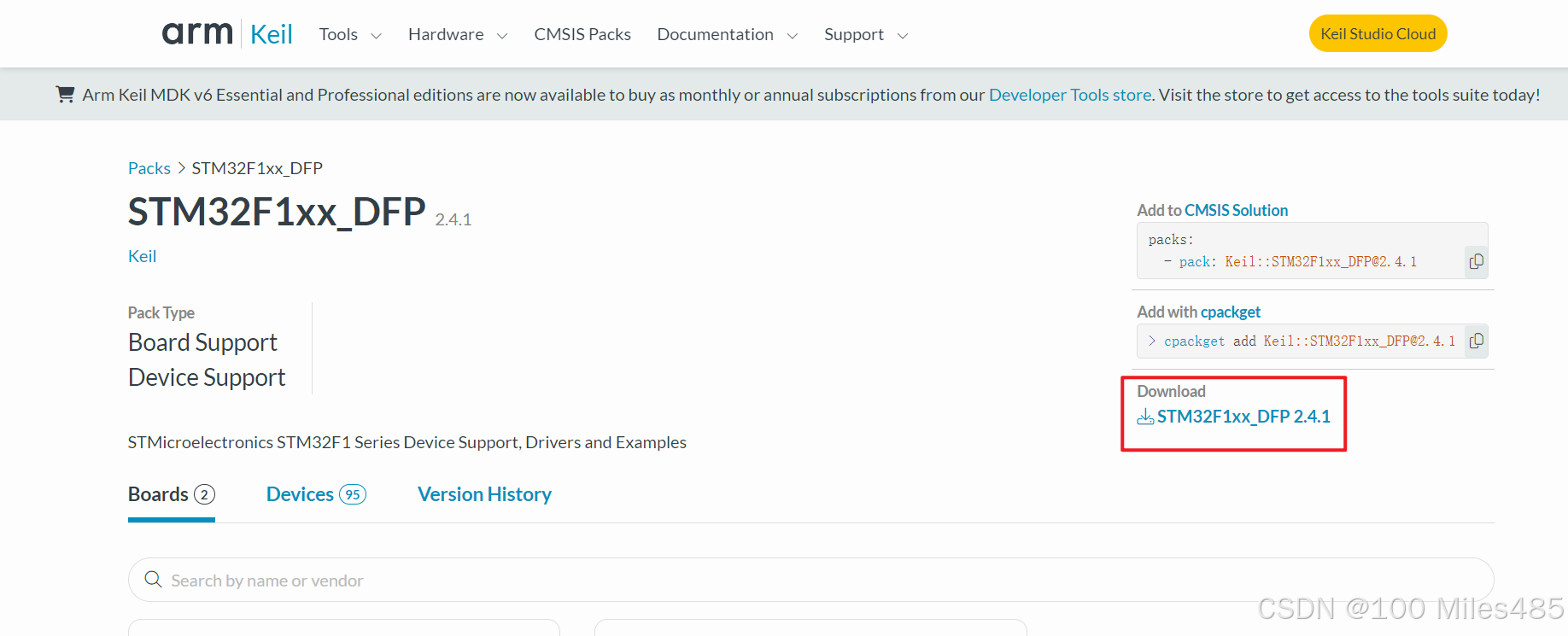Screen dimensions: 1568x636
Task: Click the Keil Studio Cloud button
Action: pyautogui.click(x=1378, y=33)
